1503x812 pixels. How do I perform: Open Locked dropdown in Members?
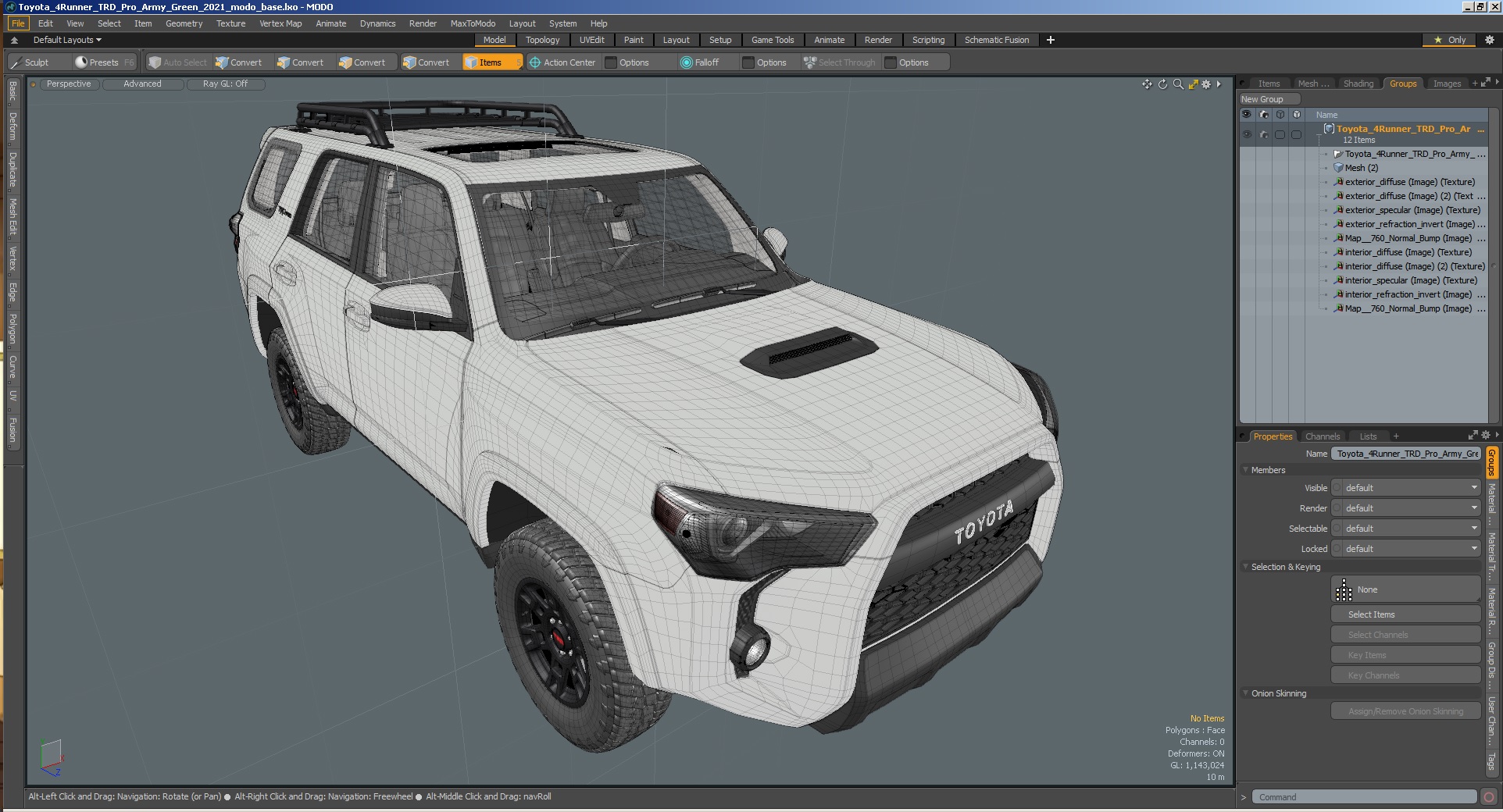tap(1406, 549)
